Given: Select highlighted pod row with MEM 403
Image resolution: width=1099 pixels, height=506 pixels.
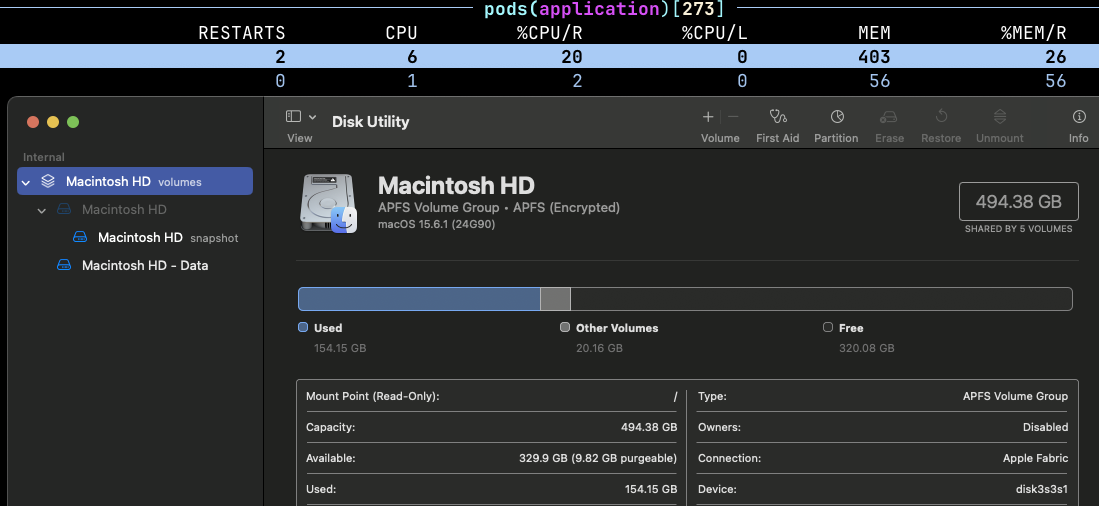Looking at the screenshot, I should click(x=550, y=57).
